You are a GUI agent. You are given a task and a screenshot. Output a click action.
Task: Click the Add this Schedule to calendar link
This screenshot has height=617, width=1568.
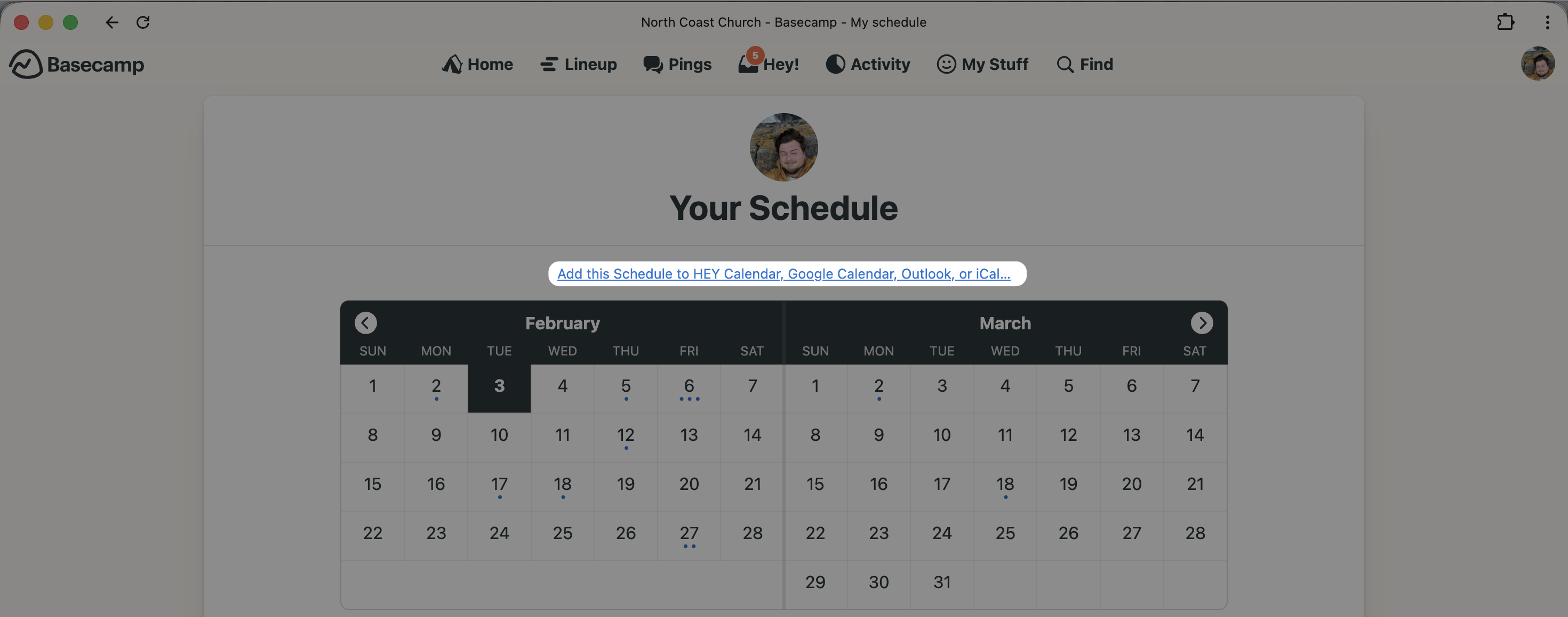pyautogui.click(x=783, y=274)
